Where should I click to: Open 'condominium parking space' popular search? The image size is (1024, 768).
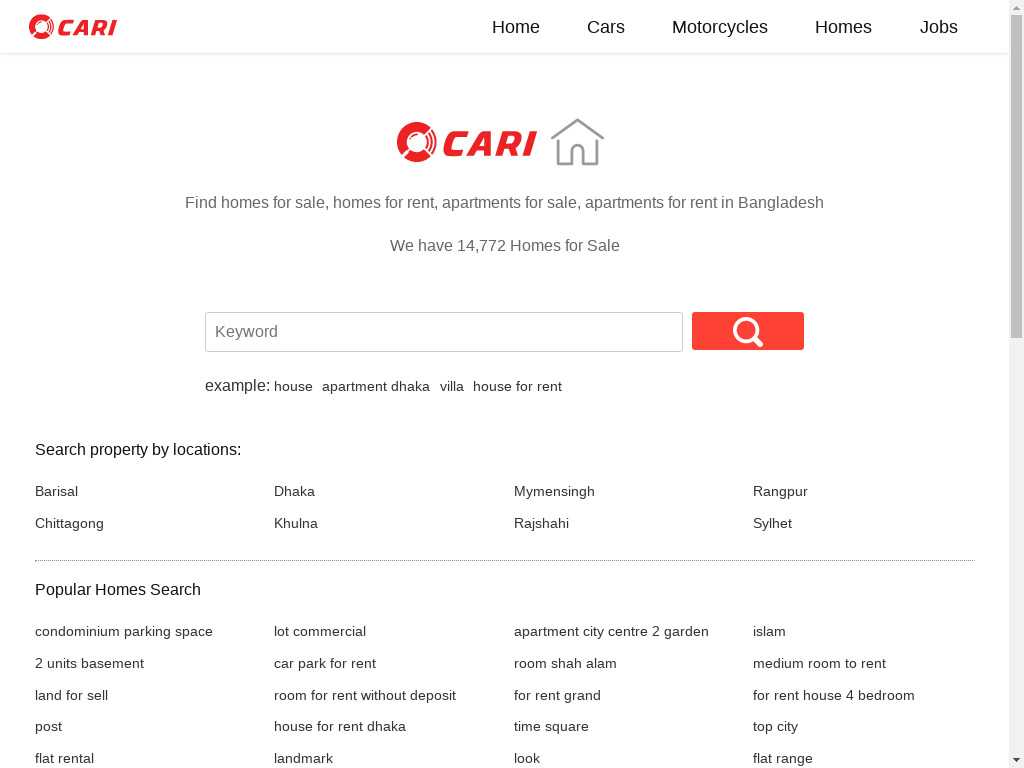(x=124, y=632)
